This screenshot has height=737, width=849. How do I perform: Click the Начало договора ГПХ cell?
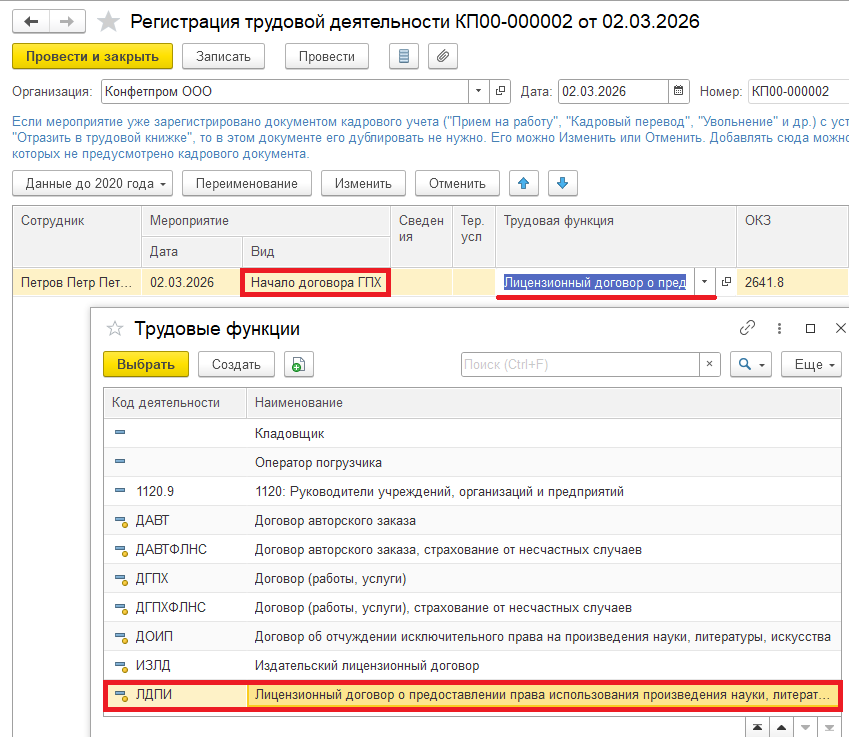(x=316, y=282)
